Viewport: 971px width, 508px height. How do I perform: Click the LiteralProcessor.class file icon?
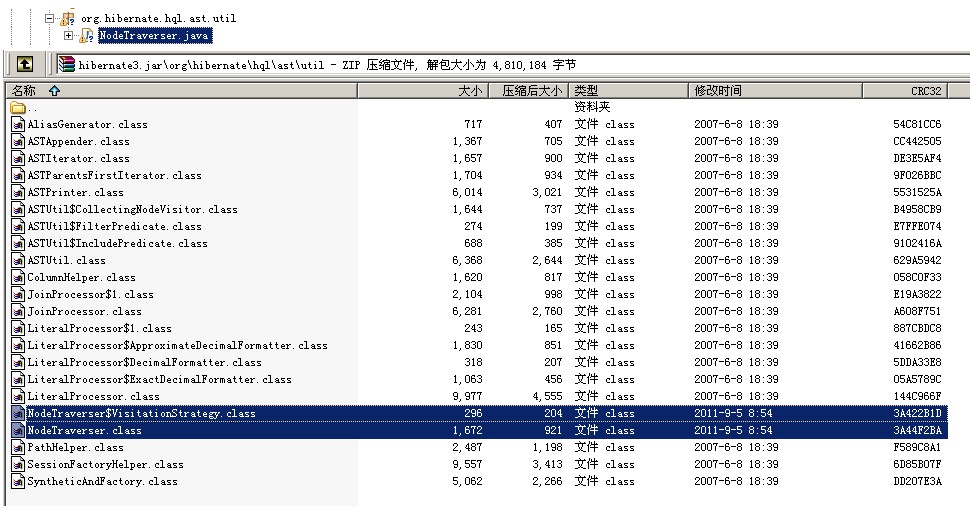tap(18, 396)
